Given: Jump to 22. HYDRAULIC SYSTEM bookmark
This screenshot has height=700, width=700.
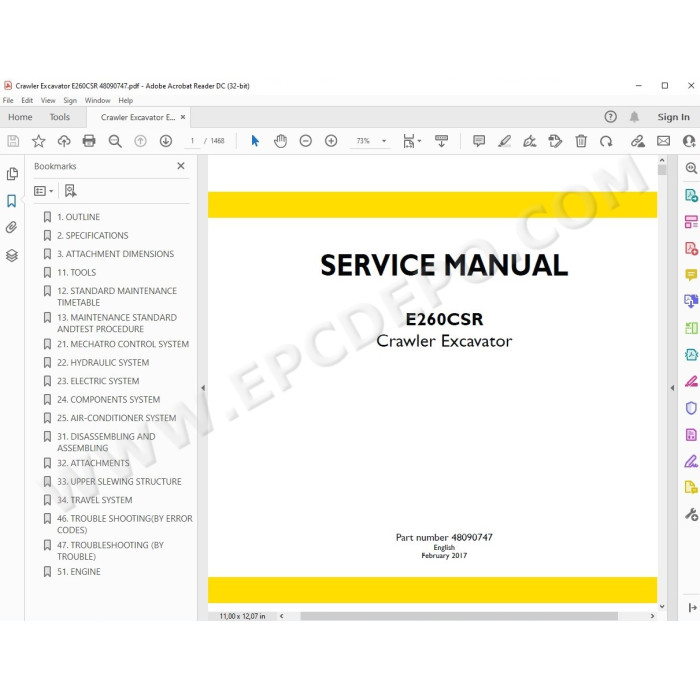Looking at the screenshot, I should 103,362.
